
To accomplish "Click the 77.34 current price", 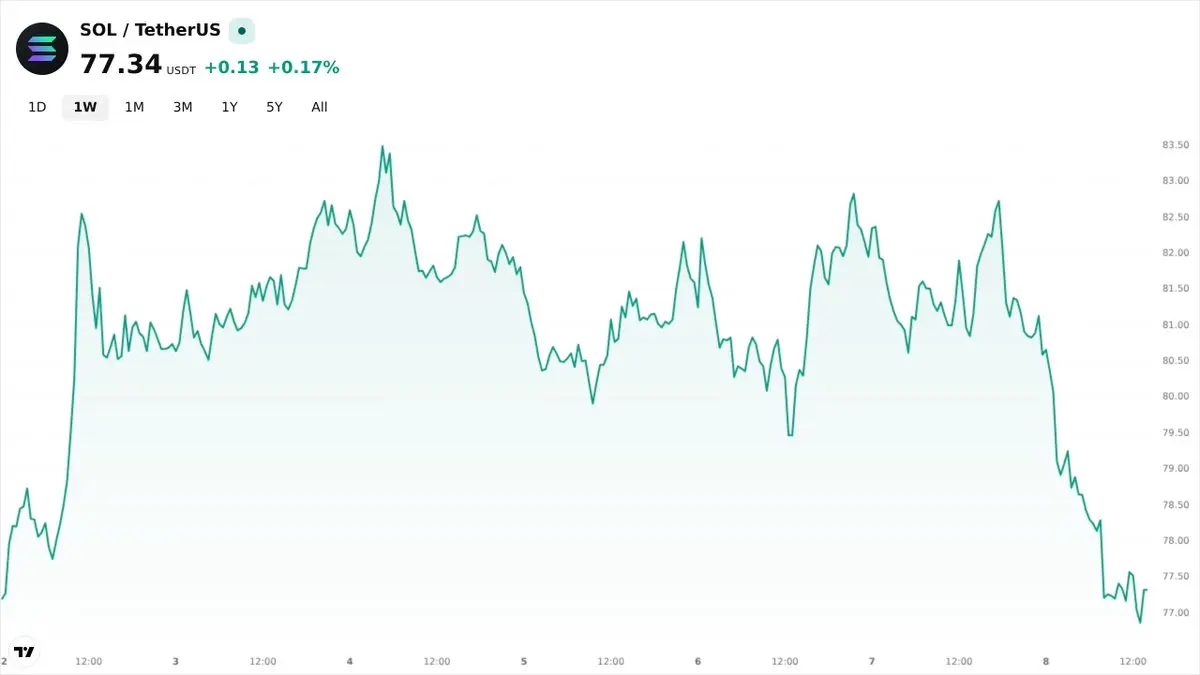I will pyautogui.click(x=121, y=65).
